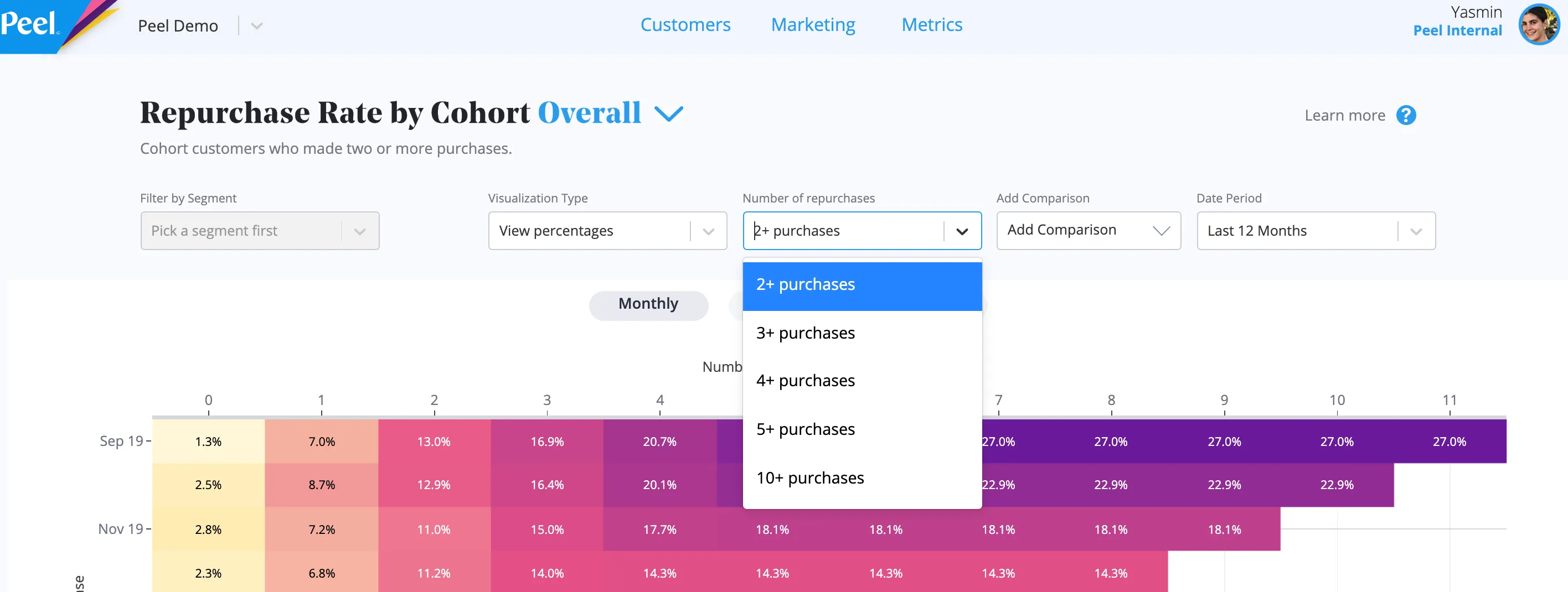Click the Peel logo
Screen dimensions: 1568x592
29,24
